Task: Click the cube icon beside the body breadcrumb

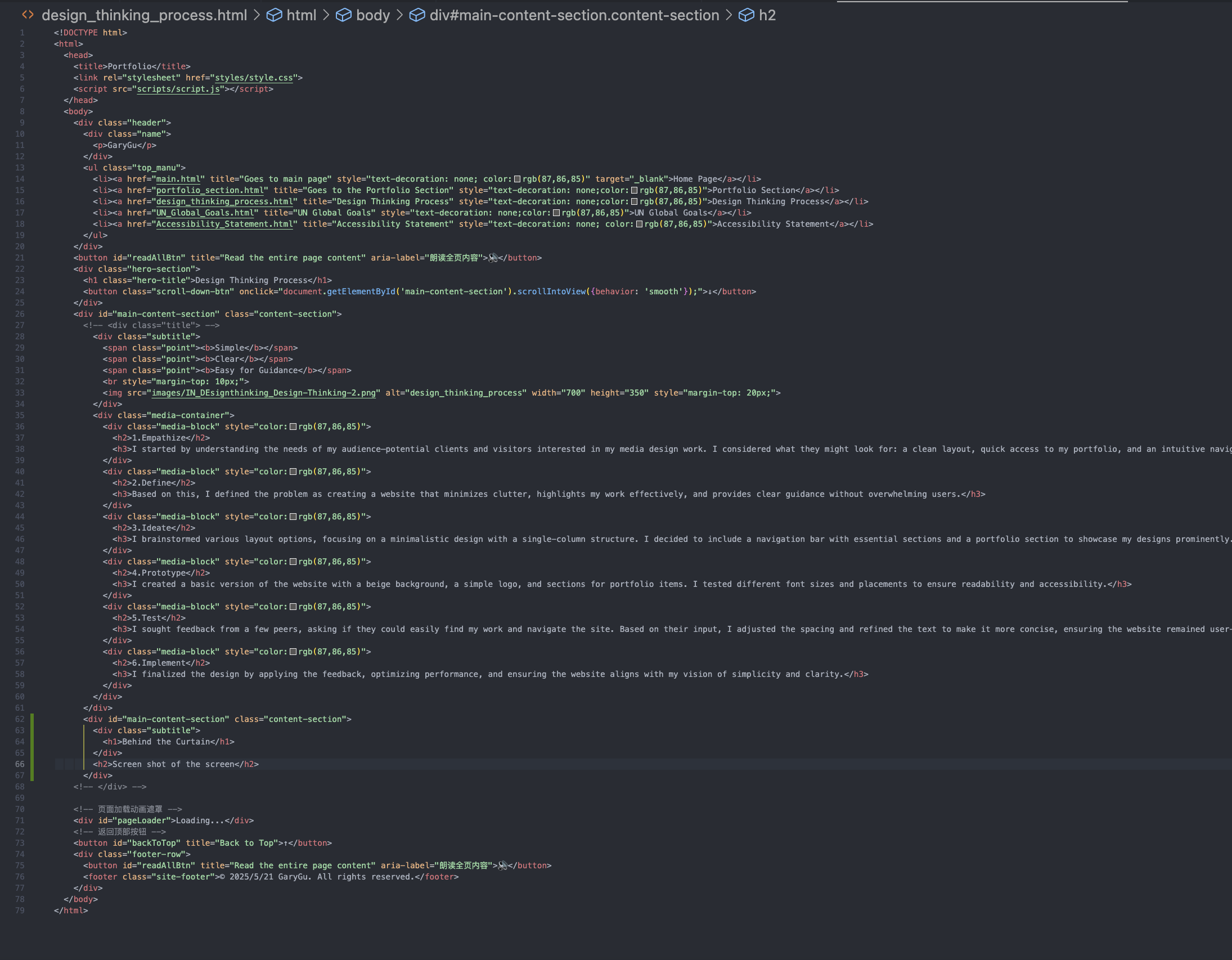Action: pyautogui.click(x=344, y=15)
